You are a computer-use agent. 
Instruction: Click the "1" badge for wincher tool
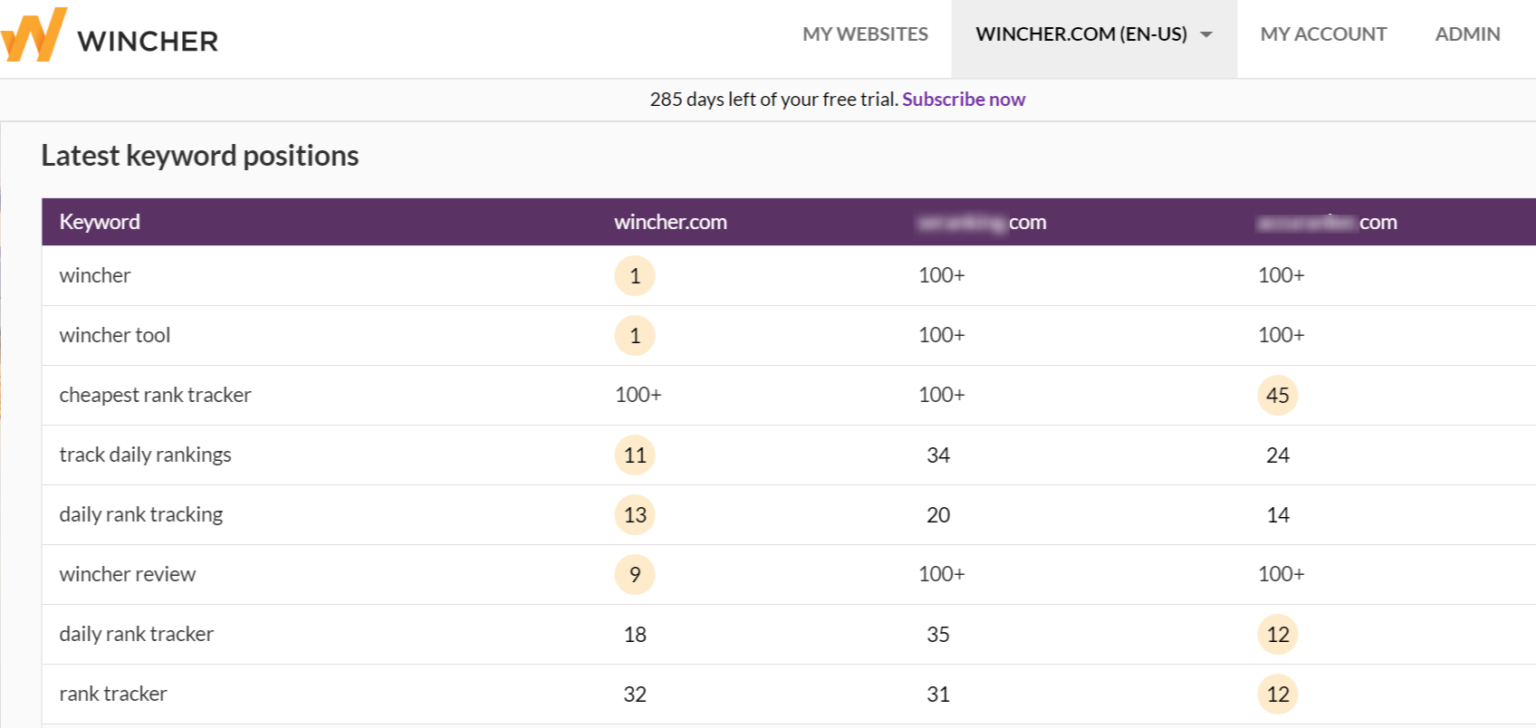[x=634, y=335]
